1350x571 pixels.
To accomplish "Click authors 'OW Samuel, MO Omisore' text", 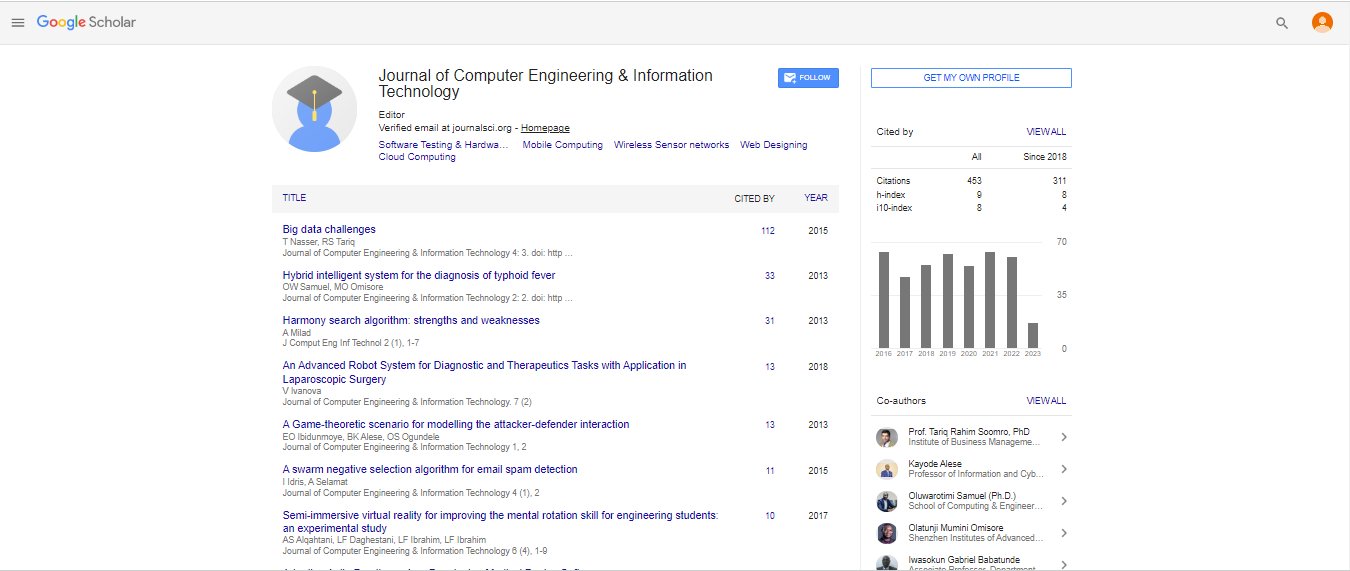I will (x=333, y=287).
